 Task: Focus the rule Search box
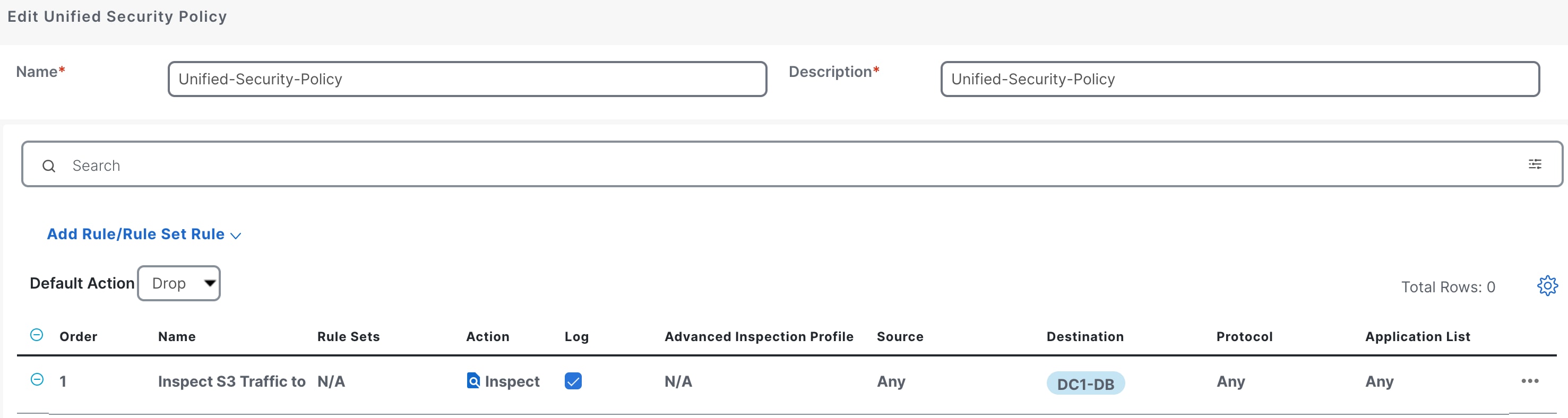click(x=791, y=166)
